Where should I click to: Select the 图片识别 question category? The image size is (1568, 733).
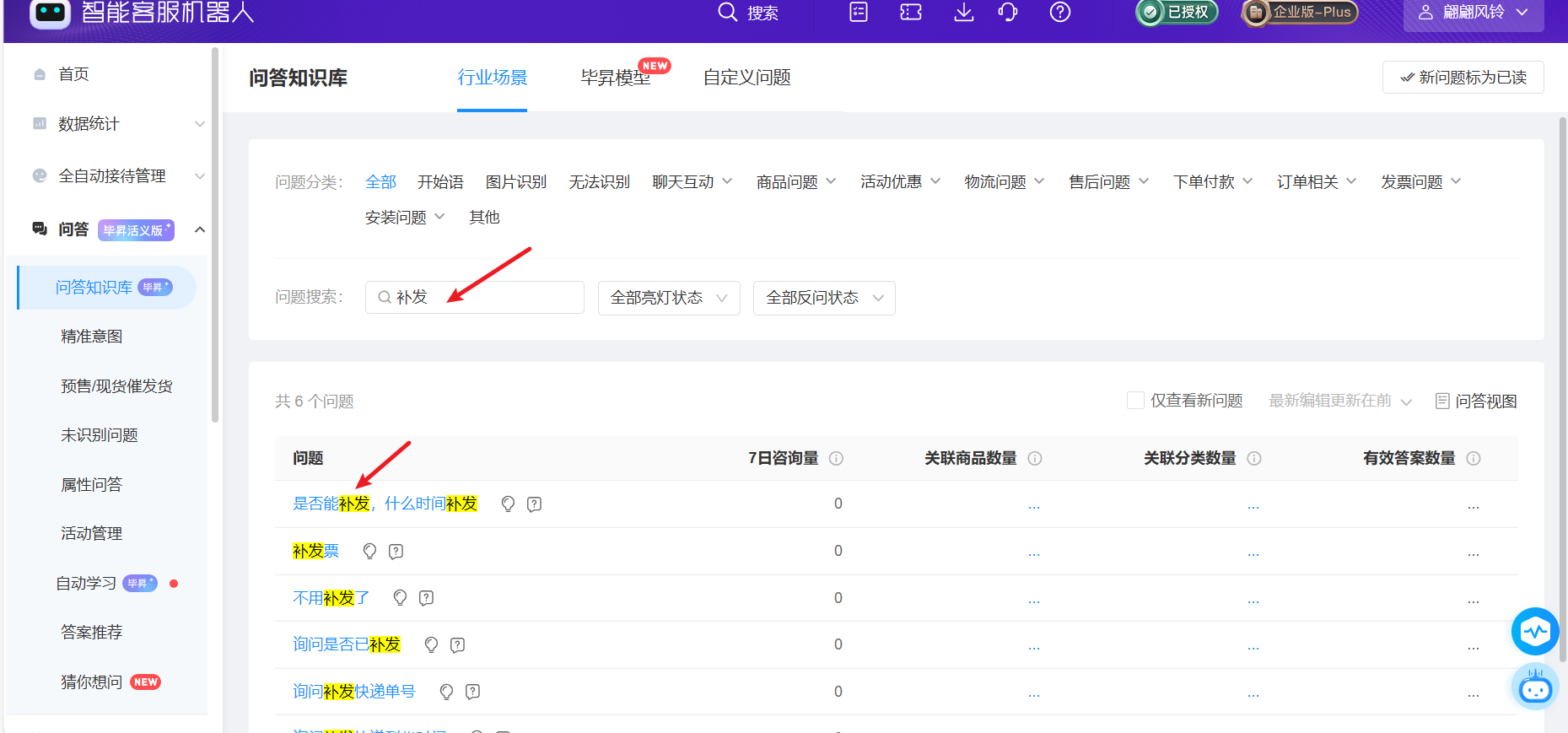[x=516, y=182]
